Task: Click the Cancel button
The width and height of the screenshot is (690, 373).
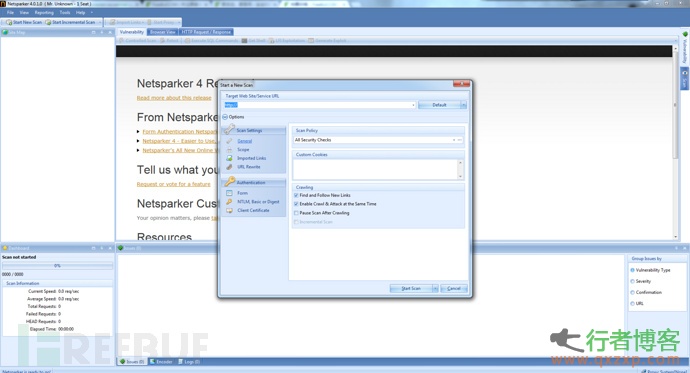Action: [x=454, y=289]
